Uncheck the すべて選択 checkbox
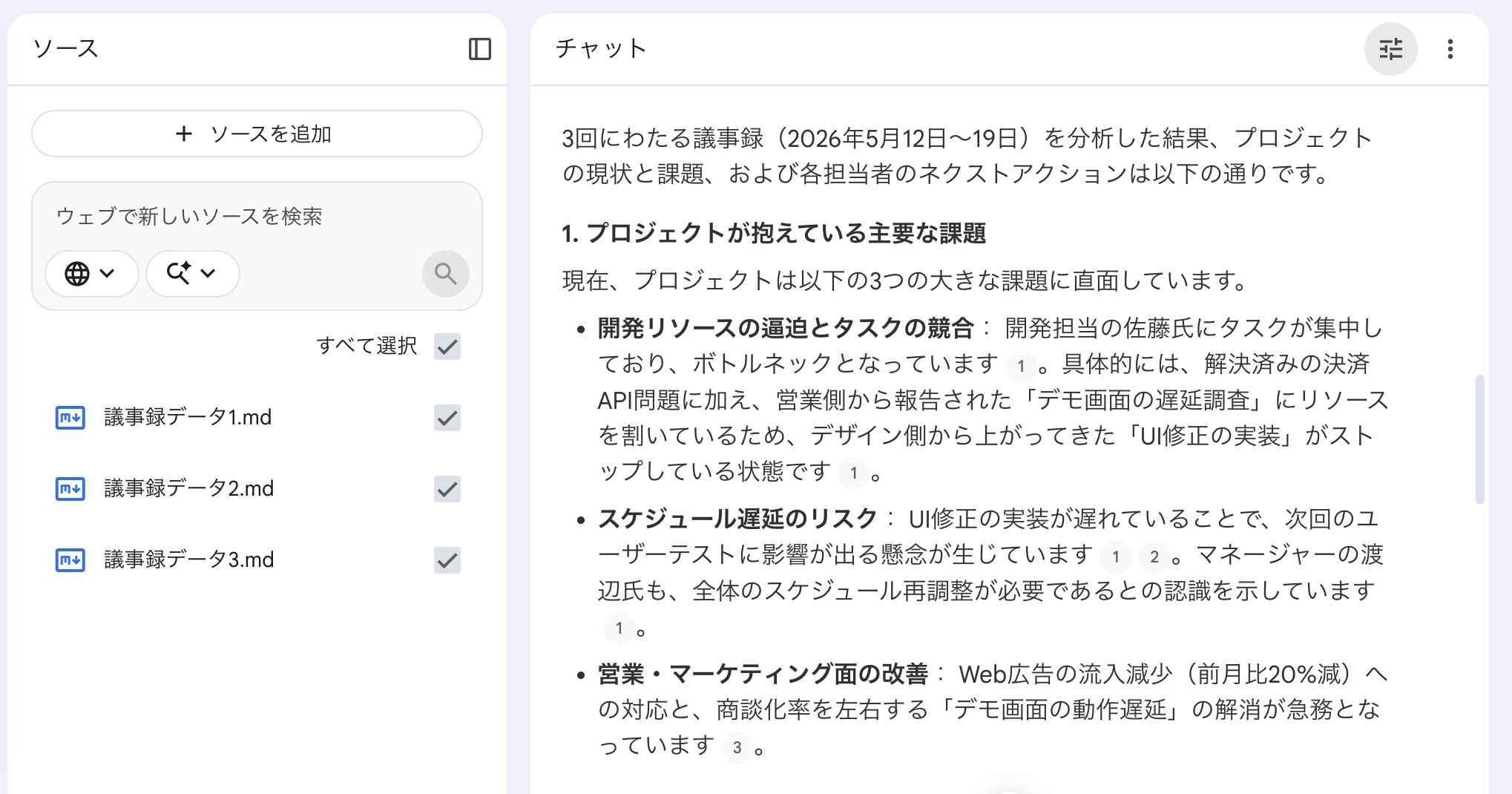Screen dimensions: 1512x794 [x=447, y=346]
